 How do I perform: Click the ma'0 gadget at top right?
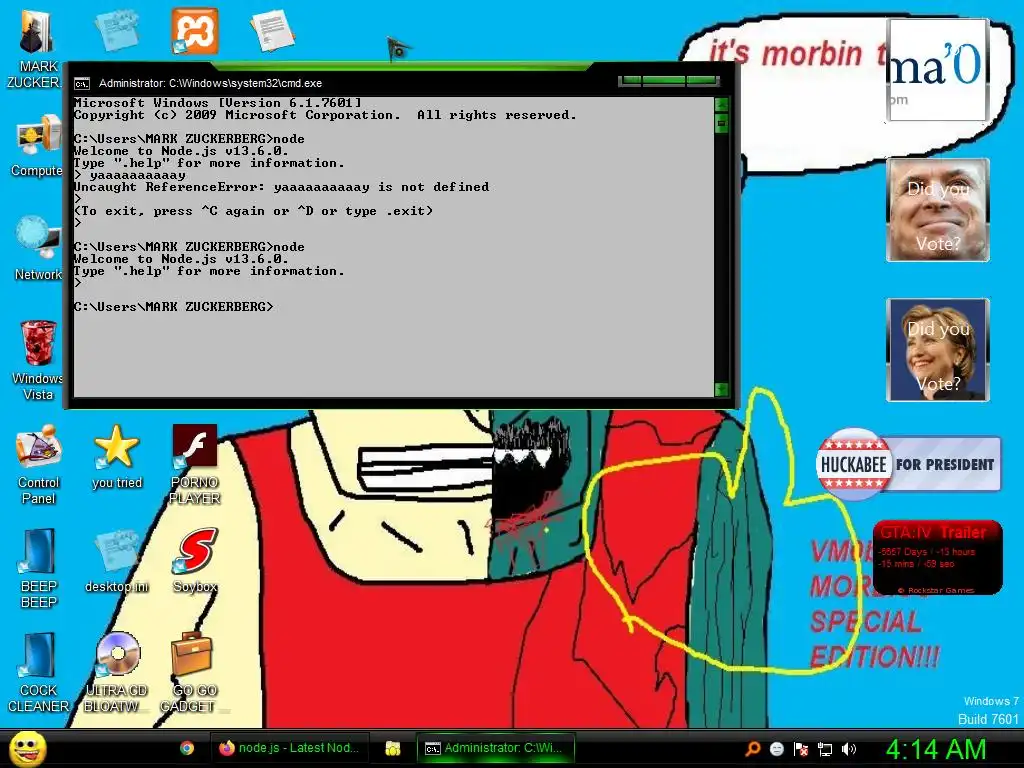click(x=938, y=69)
